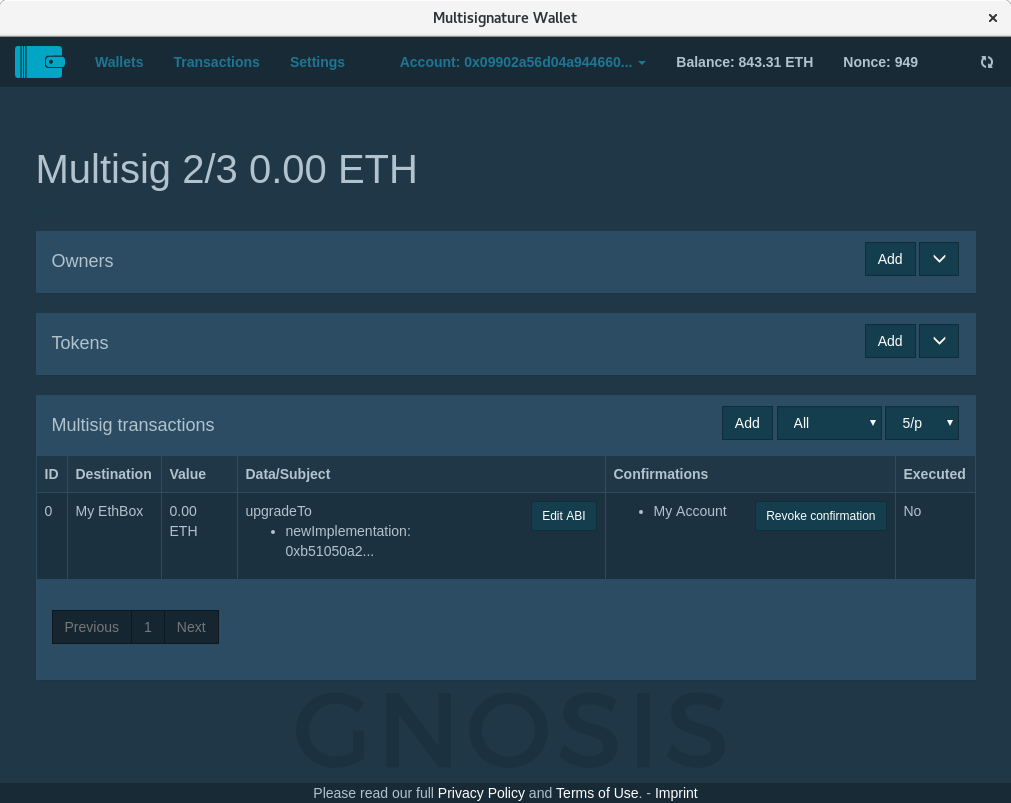Screen dimensions: 1011x803
Task: Add a new owner
Action: 890,259
